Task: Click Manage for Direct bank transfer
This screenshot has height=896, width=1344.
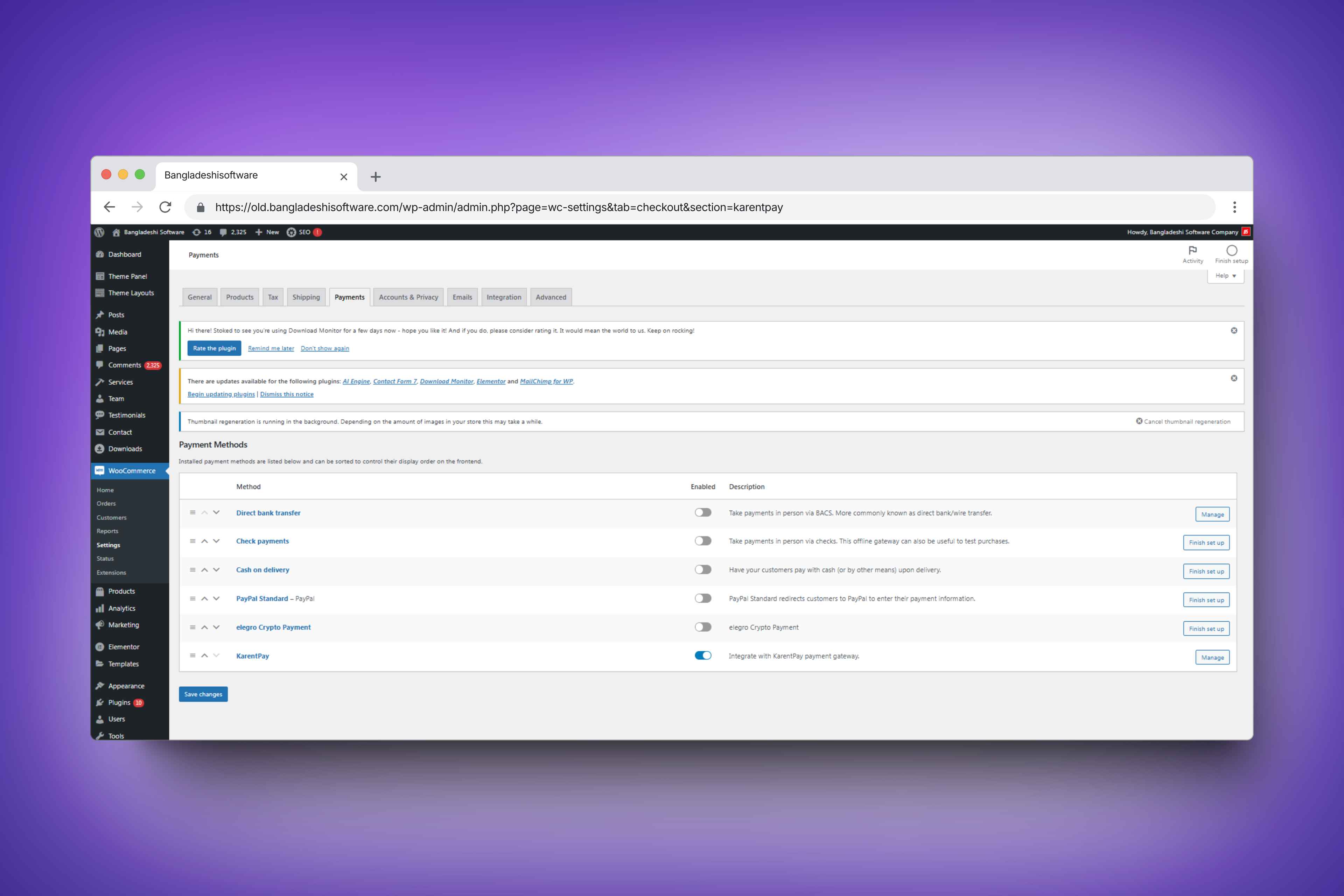Action: (1212, 514)
